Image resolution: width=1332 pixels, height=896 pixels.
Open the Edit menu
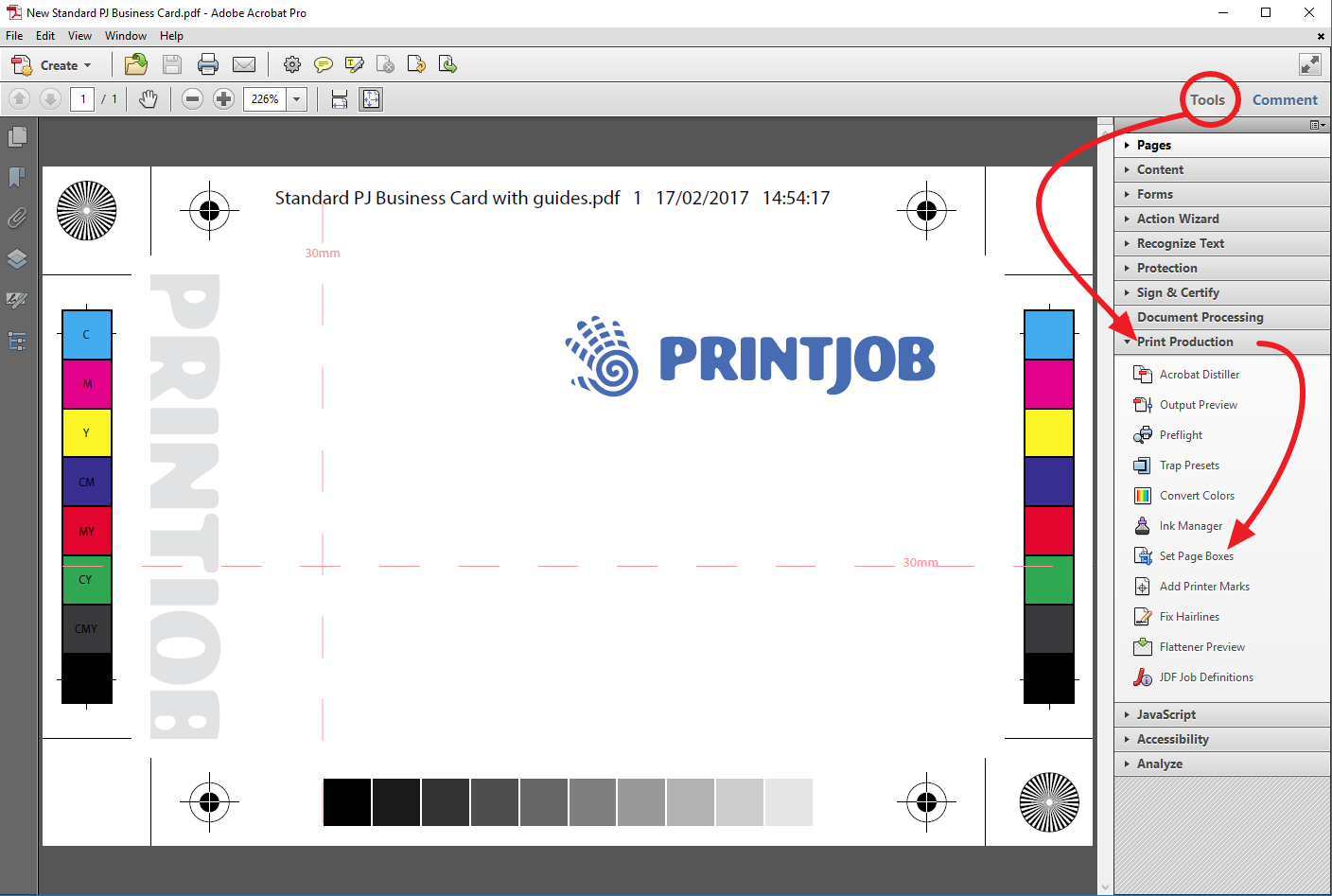(45, 36)
